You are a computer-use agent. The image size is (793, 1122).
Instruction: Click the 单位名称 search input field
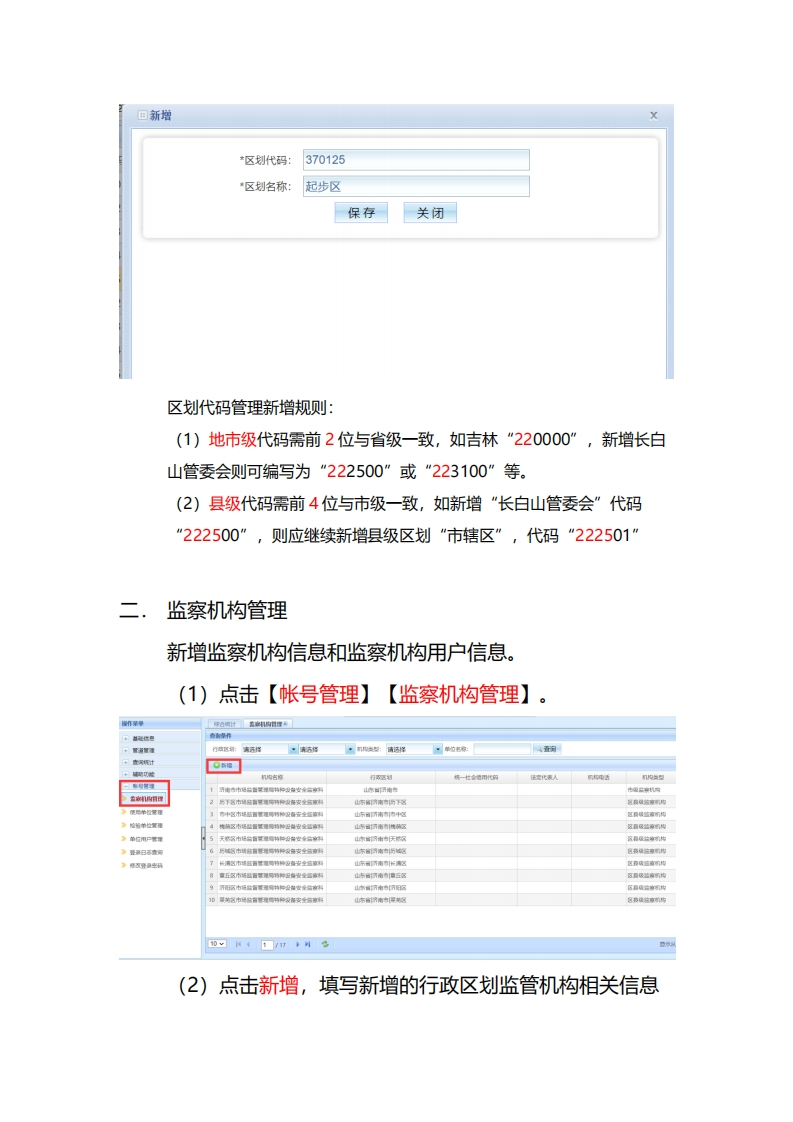coord(502,749)
